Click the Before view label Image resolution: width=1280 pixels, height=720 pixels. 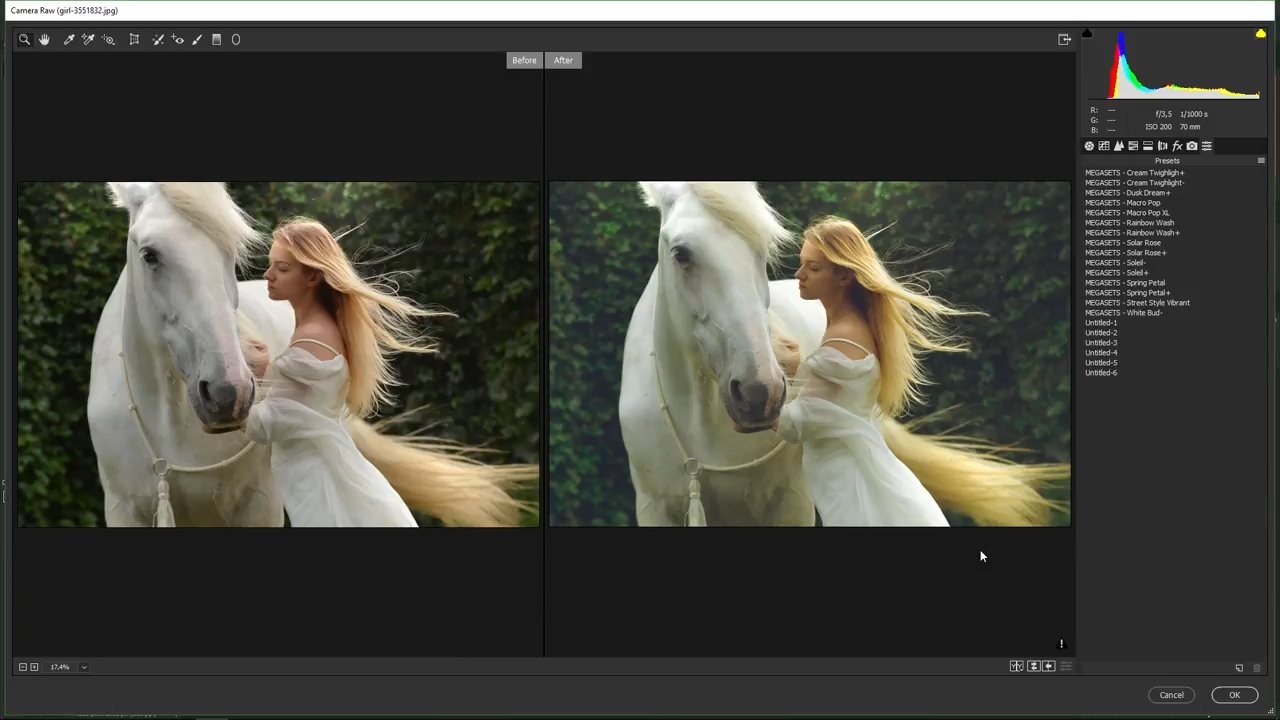click(x=524, y=60)
